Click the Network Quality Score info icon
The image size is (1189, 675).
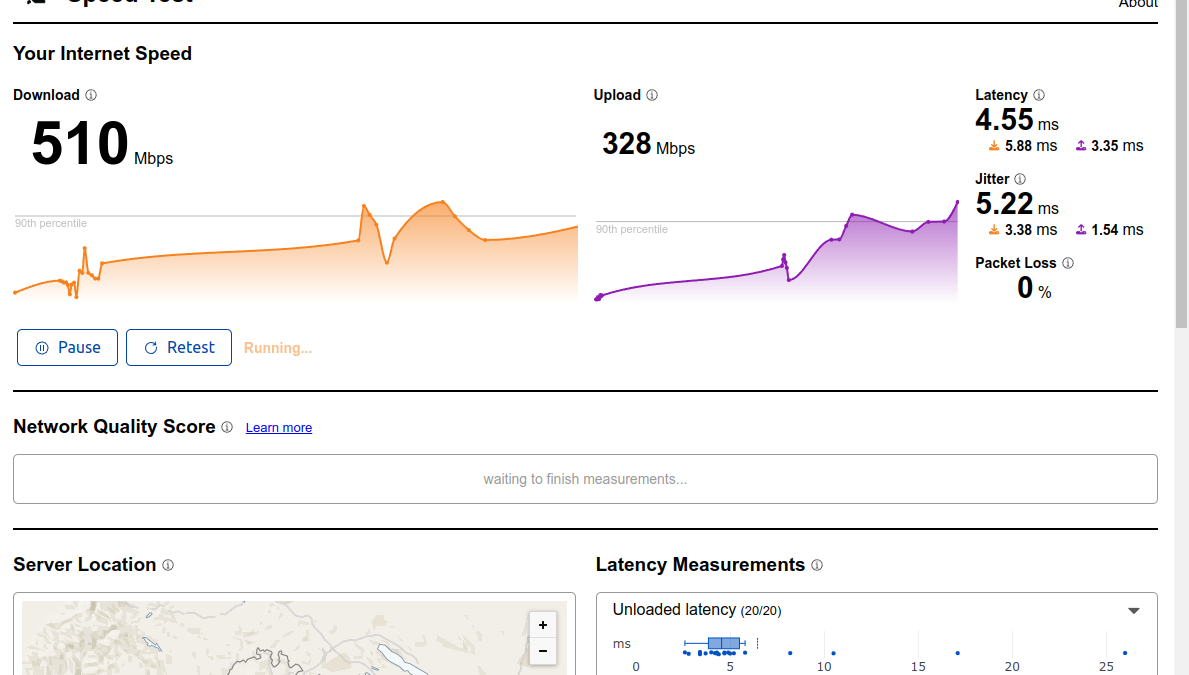228,427
